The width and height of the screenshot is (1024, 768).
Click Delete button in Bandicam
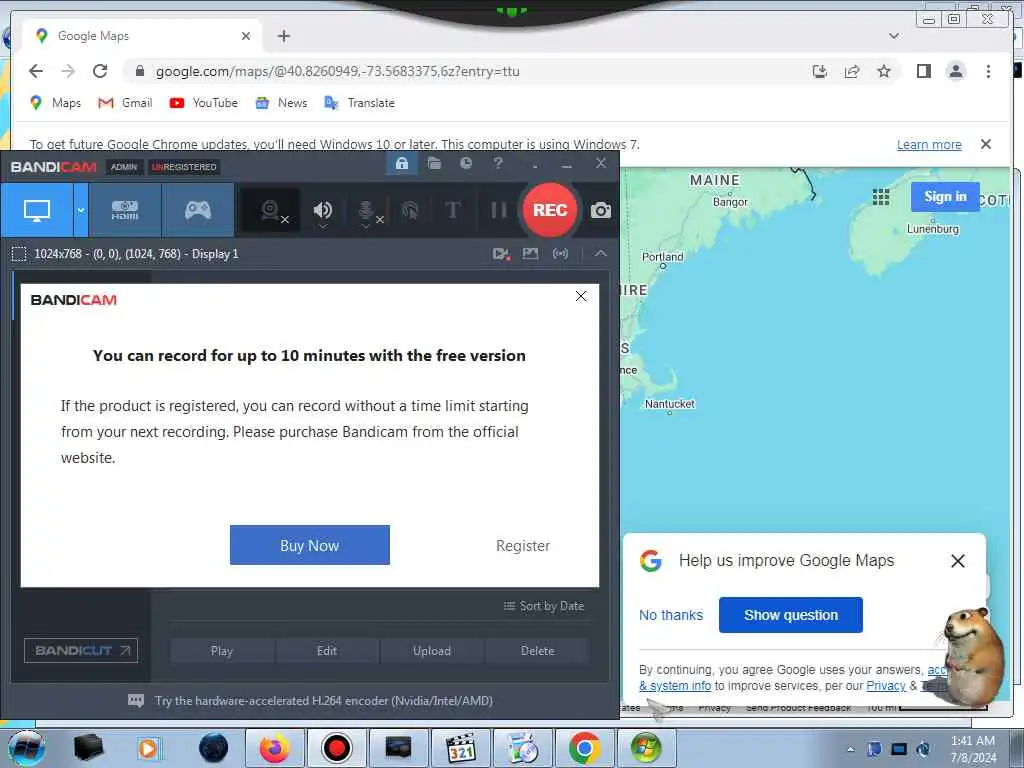(537, 651)
